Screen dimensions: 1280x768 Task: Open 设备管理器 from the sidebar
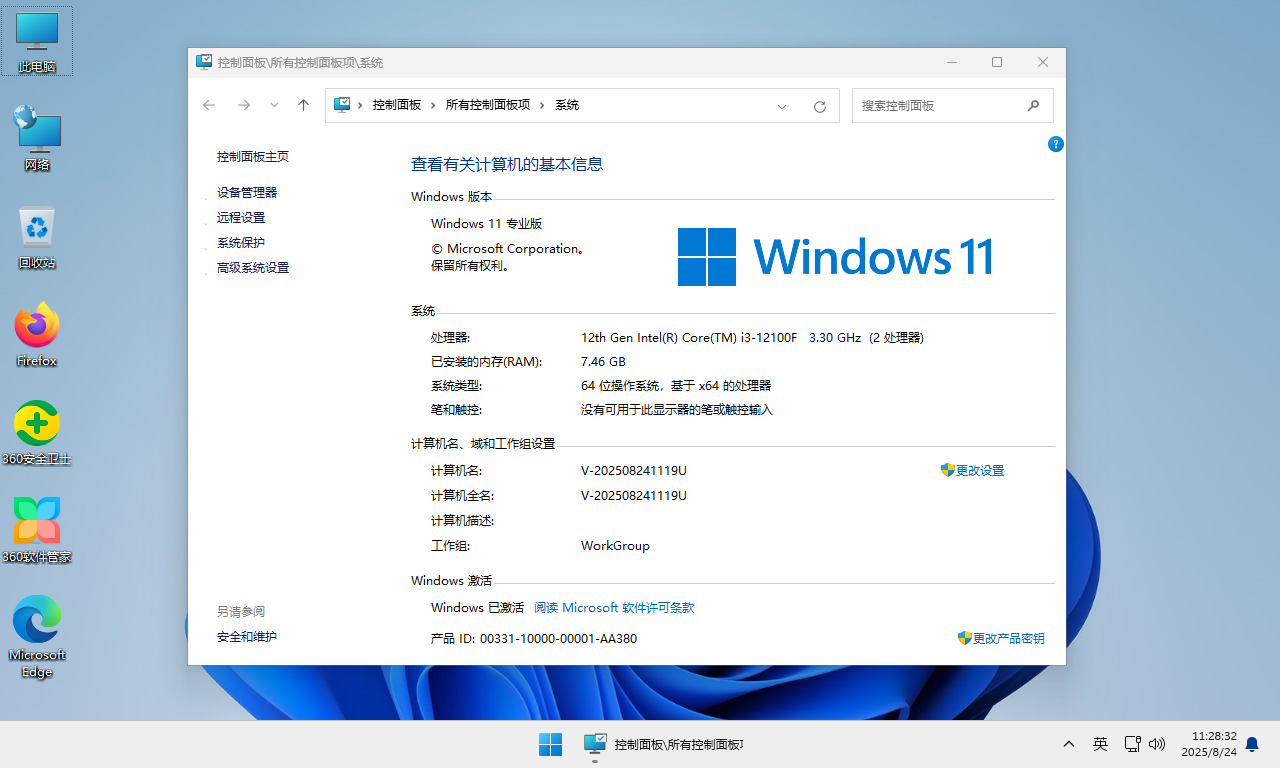click(x=247, y=192)
